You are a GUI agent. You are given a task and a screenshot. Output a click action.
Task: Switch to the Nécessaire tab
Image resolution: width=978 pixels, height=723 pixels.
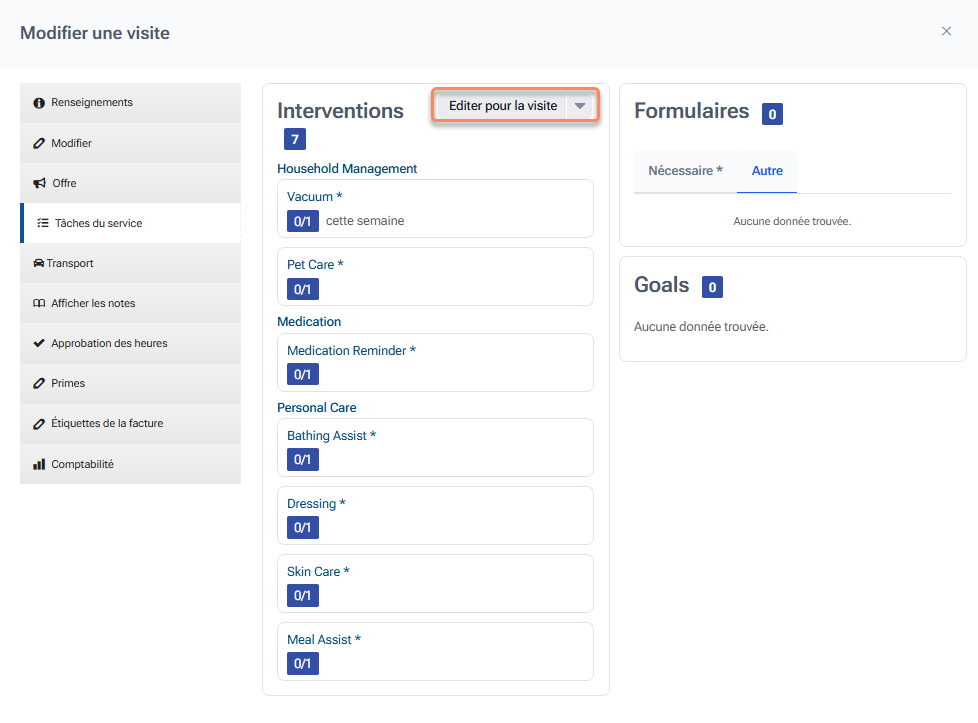[685, 171]
